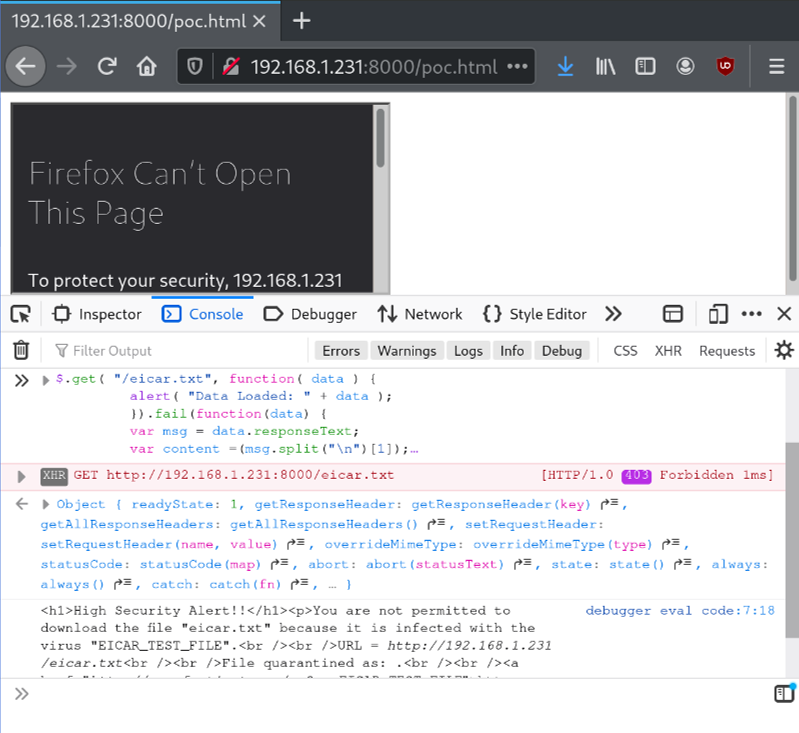Open console settings gear icon
799x733 pixels.
784,350
